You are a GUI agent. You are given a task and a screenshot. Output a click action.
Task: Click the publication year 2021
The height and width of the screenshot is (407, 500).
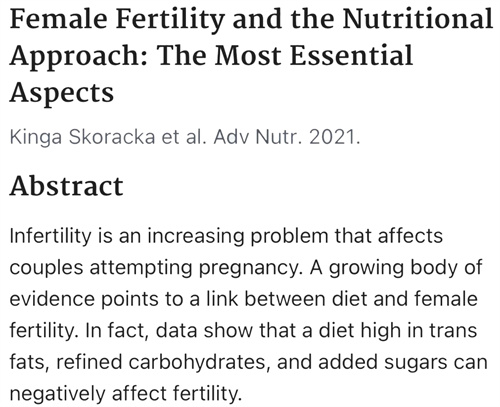point(334,137)
